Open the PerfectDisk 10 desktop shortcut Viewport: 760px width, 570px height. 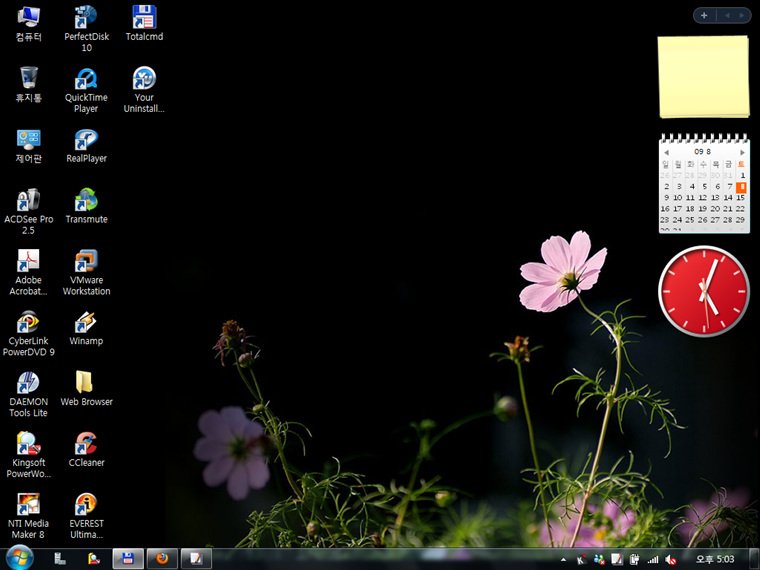click(x=86, y=18)
